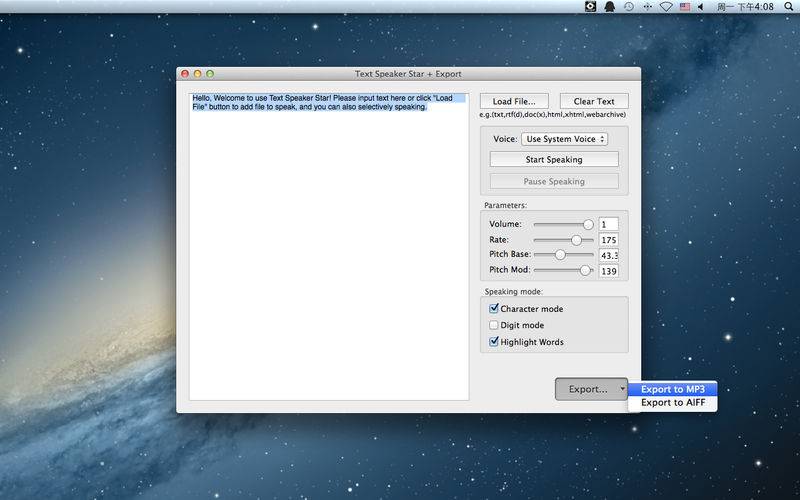The height and width of the screenshot is (500, 800).
Task: Toggle the Character mode checkbox
Action: [493, 308]
